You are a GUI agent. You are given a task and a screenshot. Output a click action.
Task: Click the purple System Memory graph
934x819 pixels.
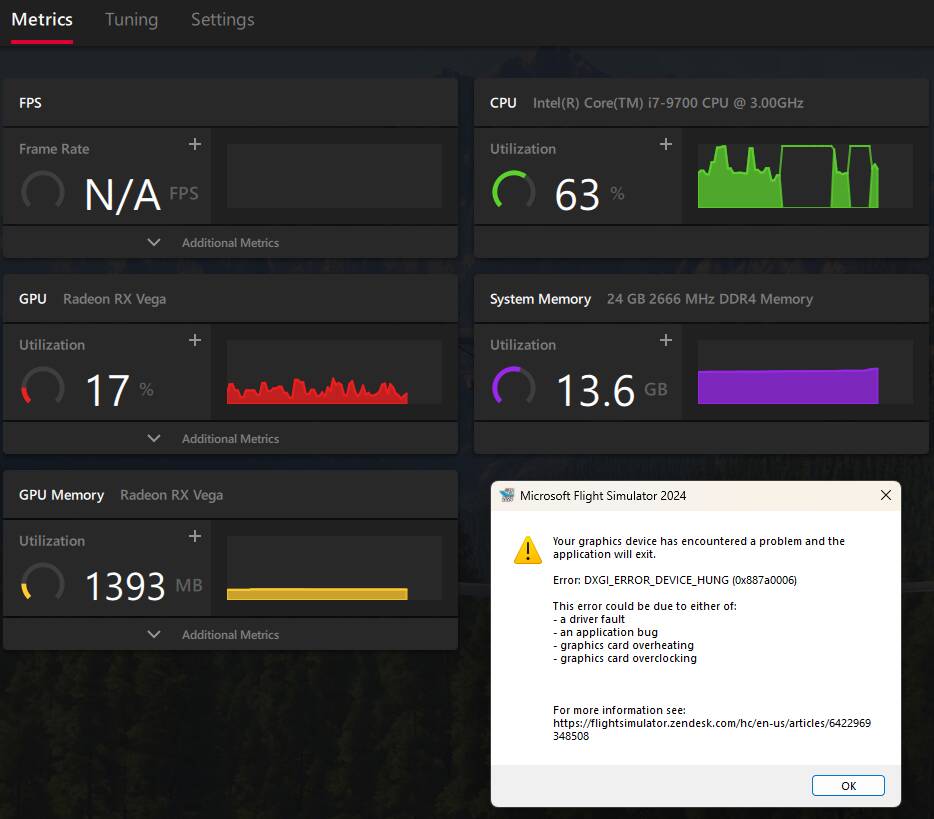pos(805,372)
